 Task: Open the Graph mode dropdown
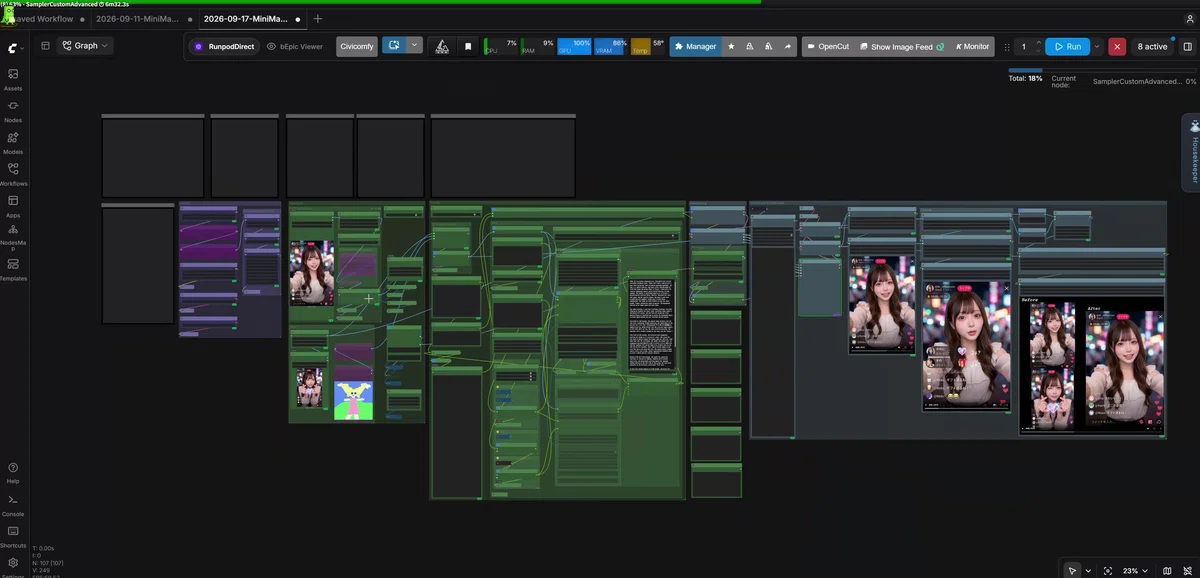click(x=85, y=45)
